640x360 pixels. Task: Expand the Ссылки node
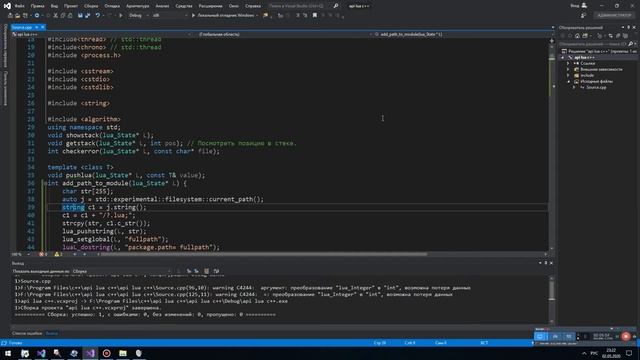[x=568, y=64]
